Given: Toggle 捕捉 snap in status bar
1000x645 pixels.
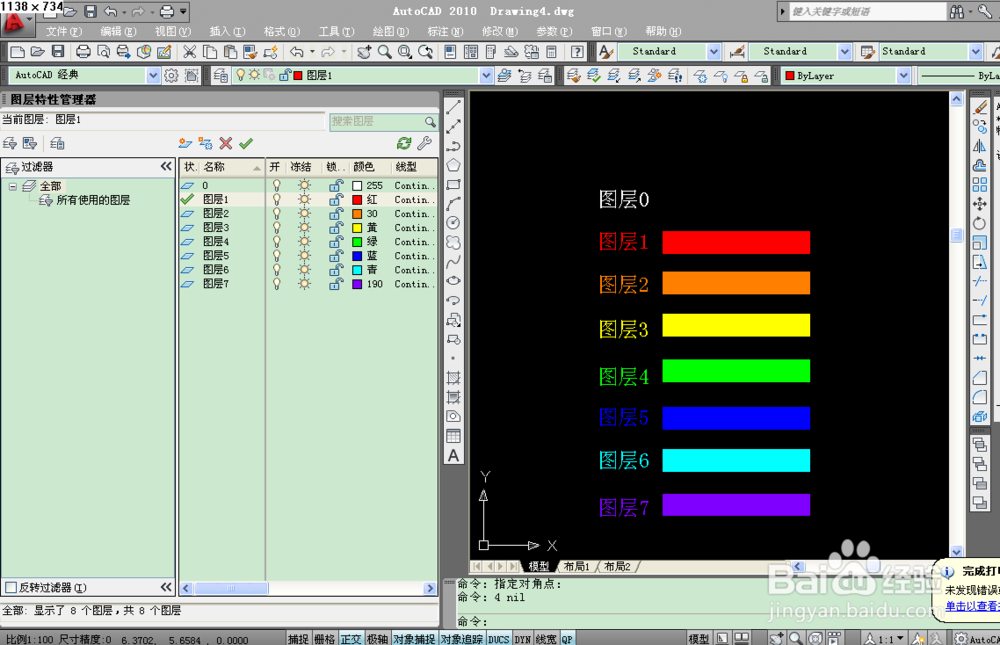Looking at the screenshot, I should tap(298, 639).
